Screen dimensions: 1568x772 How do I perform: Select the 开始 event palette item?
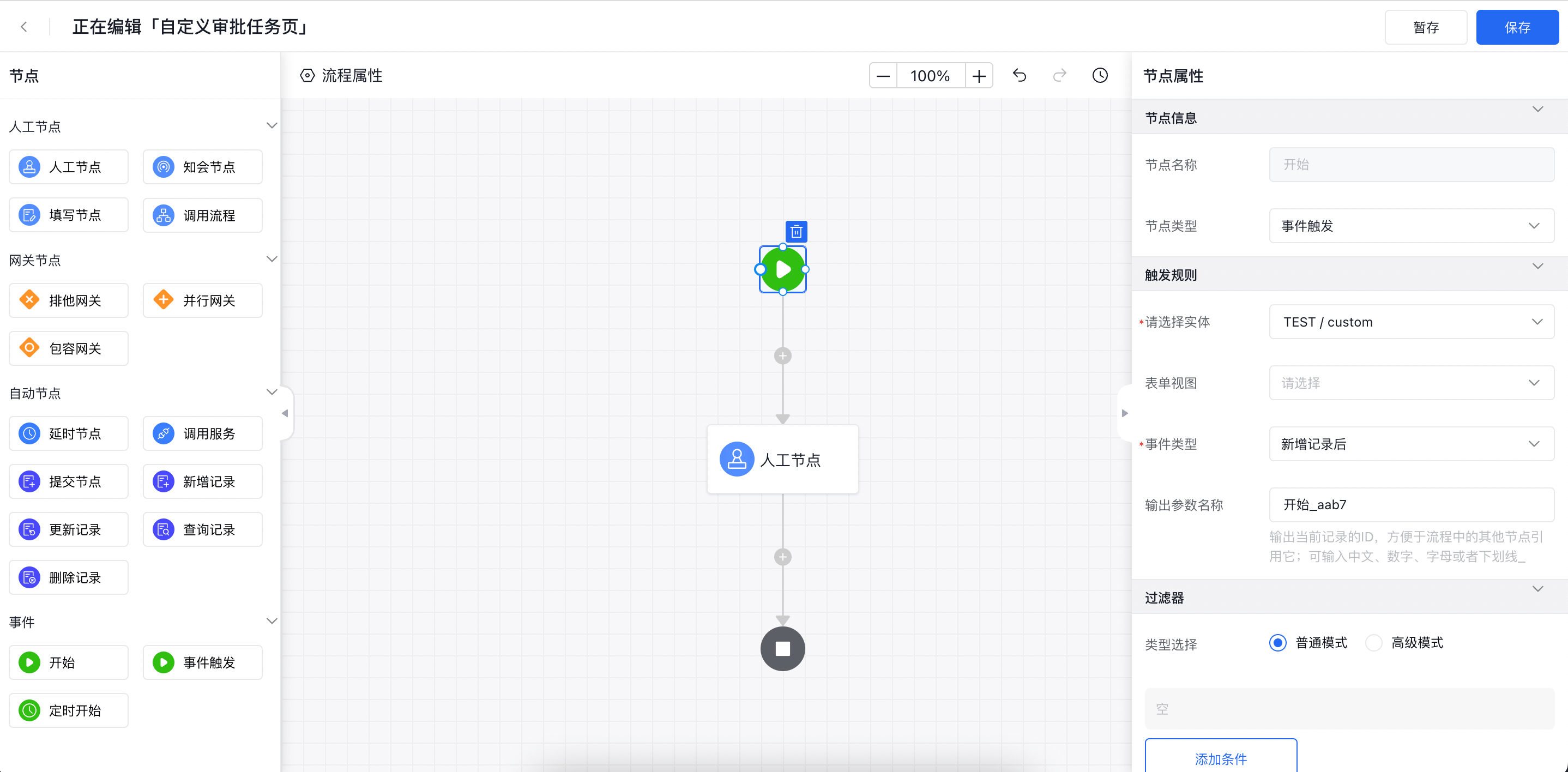[x=69, y=662]
